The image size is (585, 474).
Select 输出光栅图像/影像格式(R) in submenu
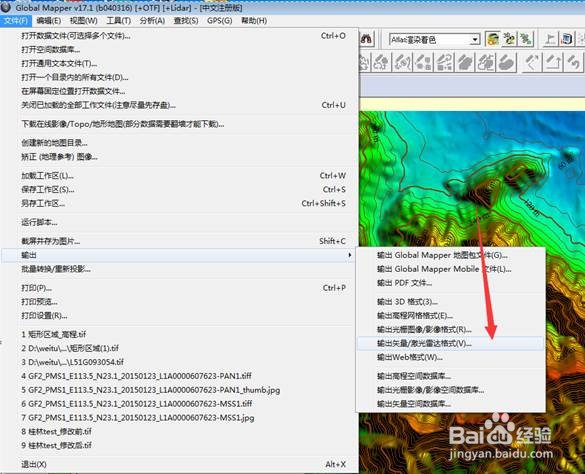point(451,330)
